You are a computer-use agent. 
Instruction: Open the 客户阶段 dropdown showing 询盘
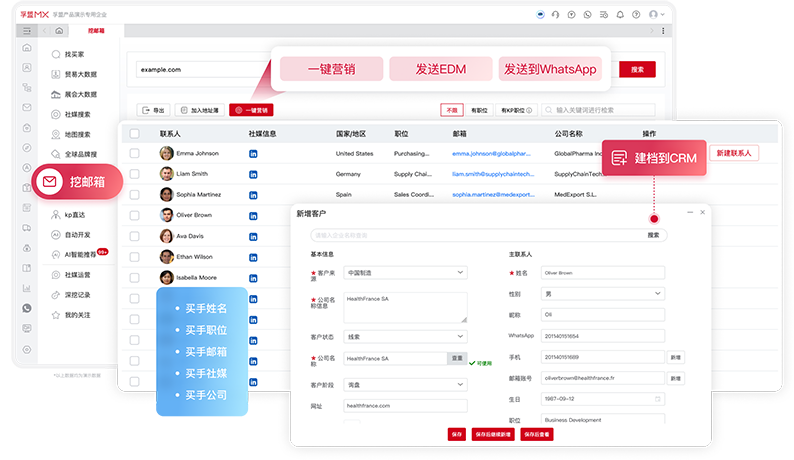tap(405, 385)
